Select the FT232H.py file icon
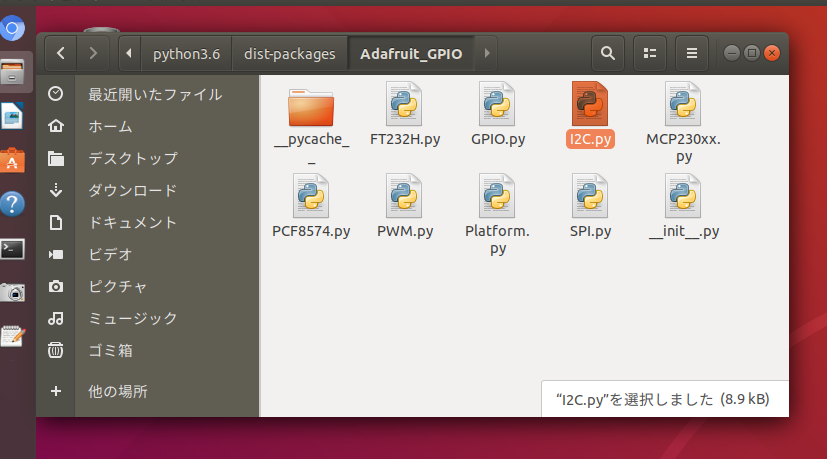This screenshot has width=827, height=459. coord(404,104)
